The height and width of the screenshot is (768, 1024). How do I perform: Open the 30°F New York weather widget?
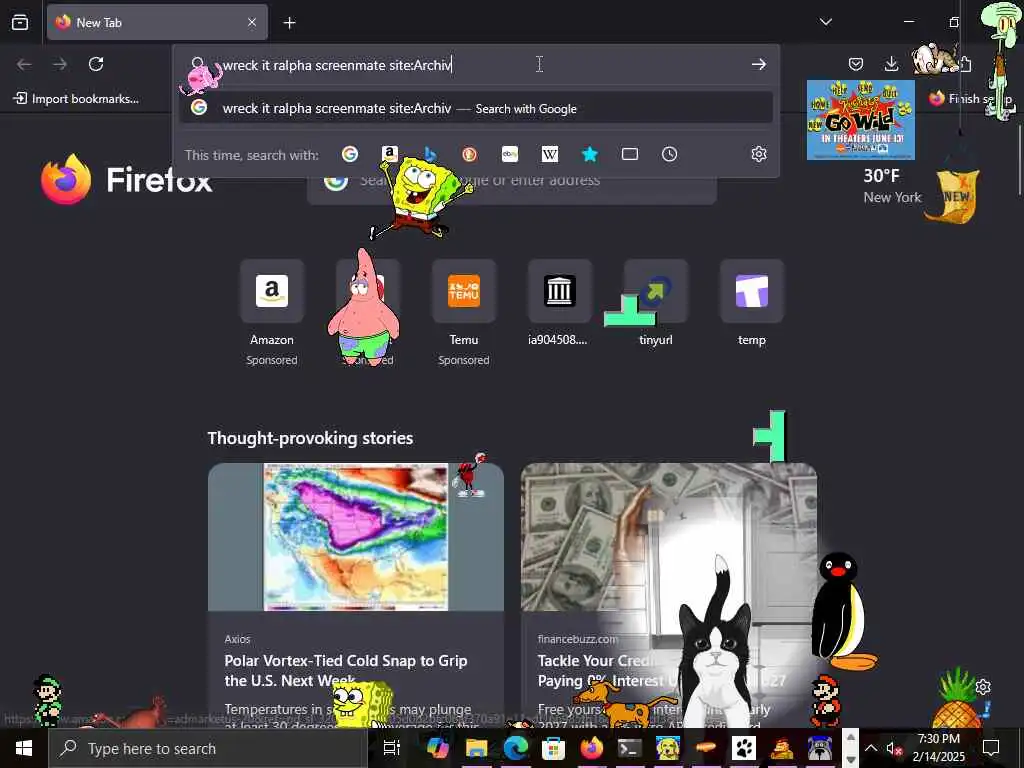point(892,186)
